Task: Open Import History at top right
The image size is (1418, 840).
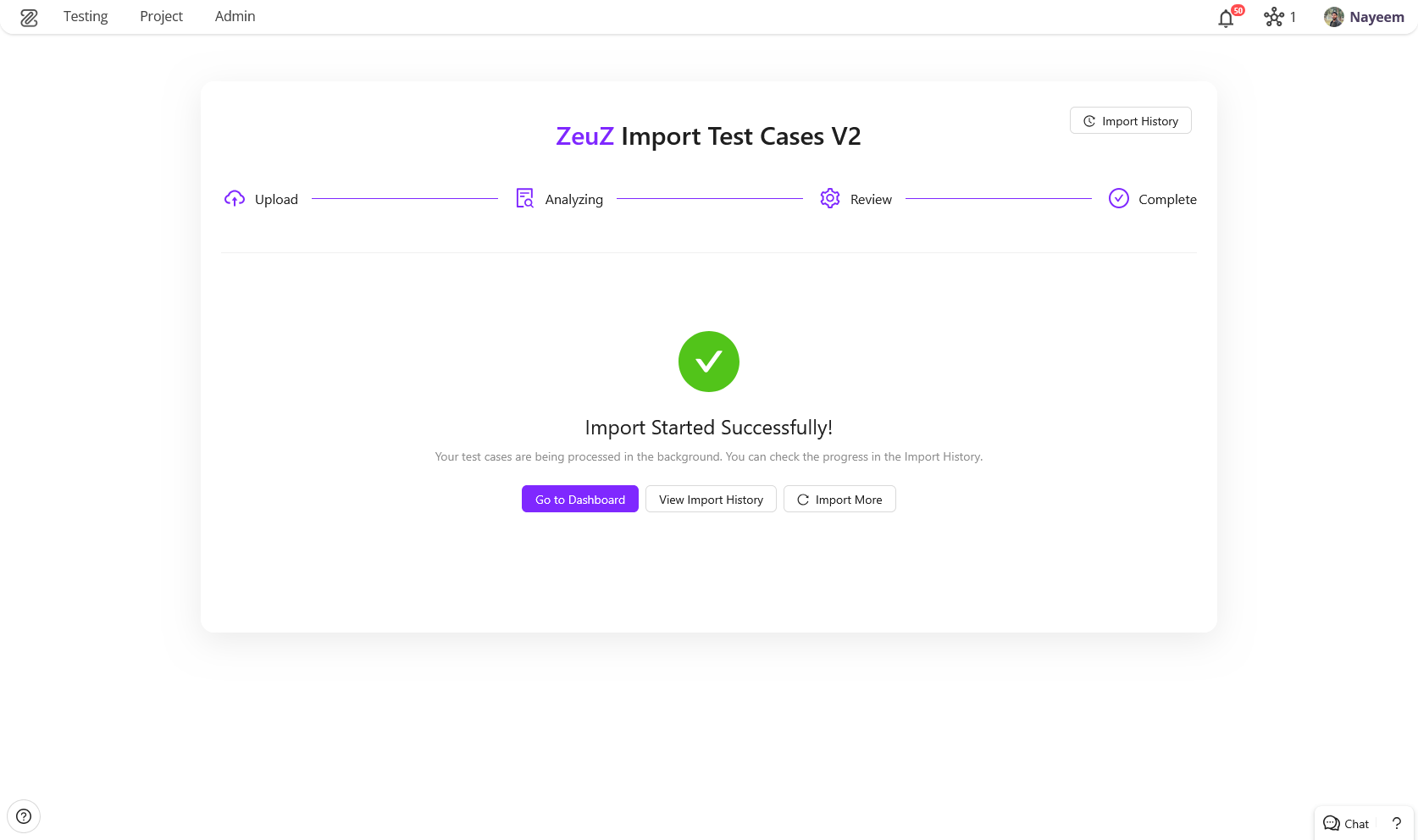Action: point(1131,121)
